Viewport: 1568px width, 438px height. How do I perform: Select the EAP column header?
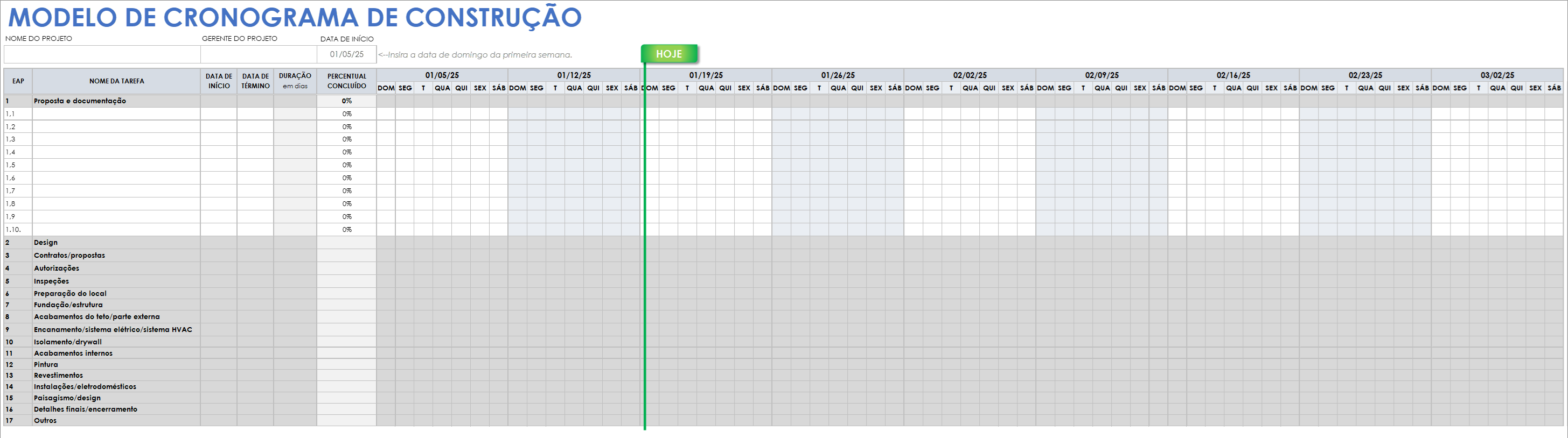point(18,81)
